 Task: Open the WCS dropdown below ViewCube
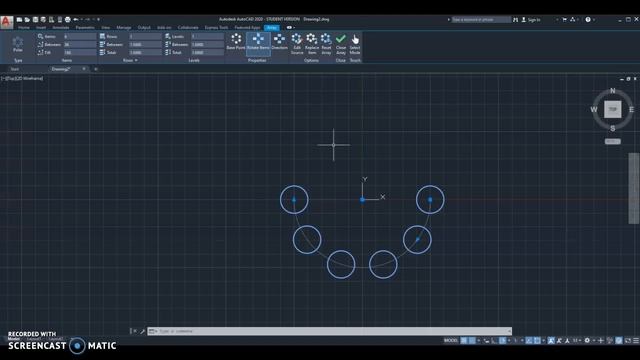[612, 141]
